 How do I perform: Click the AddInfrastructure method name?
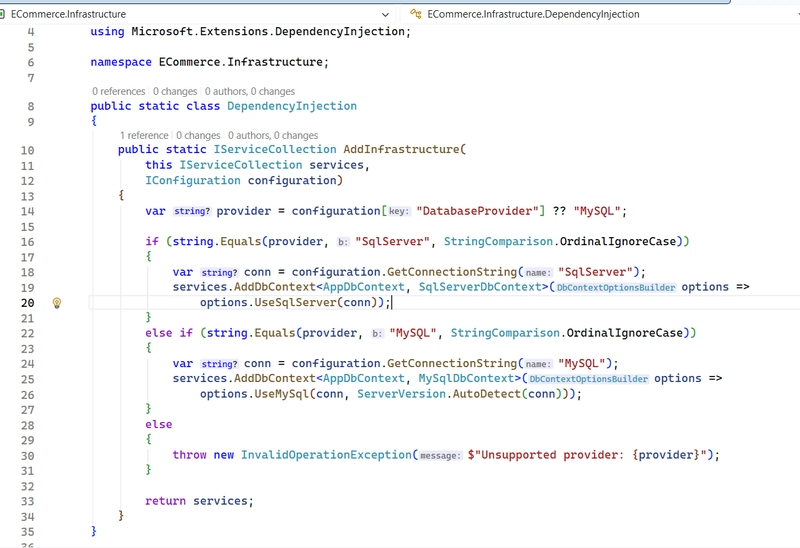[401, 150]
